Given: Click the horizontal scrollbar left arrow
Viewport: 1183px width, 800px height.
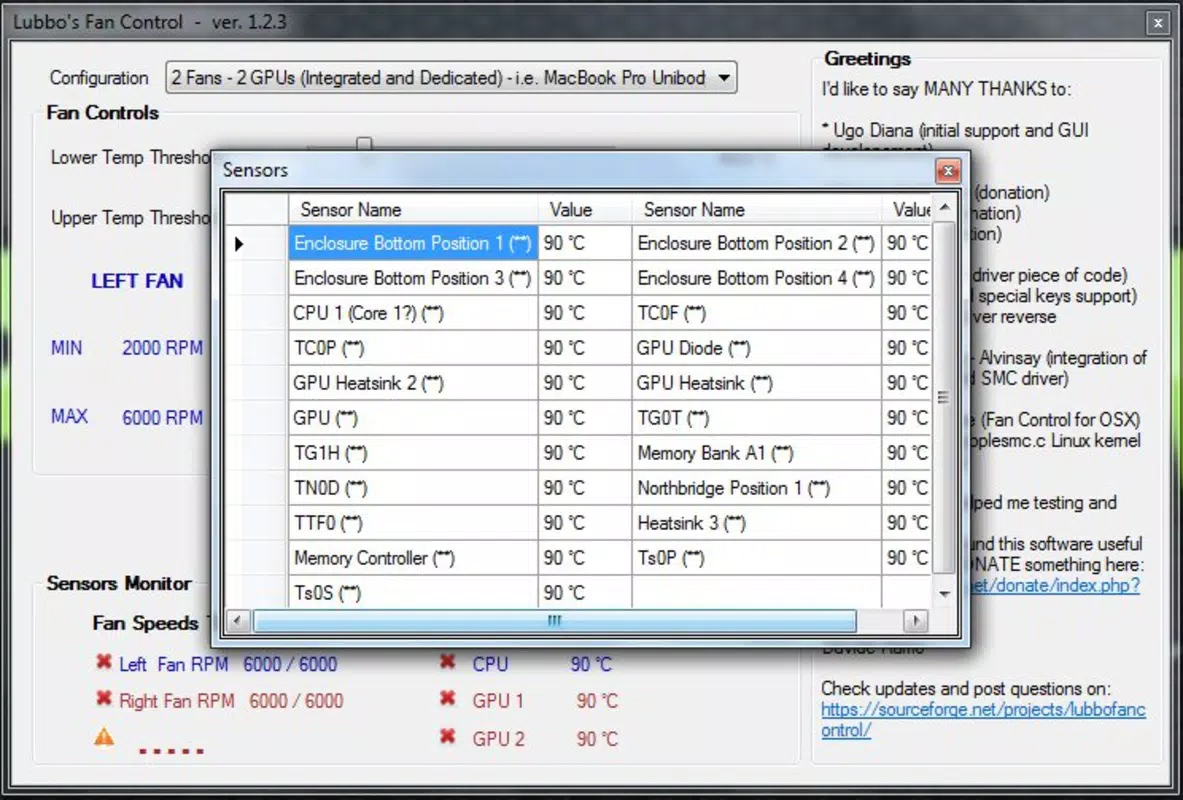Looking at the screenshot, I should tap(238, 620).
